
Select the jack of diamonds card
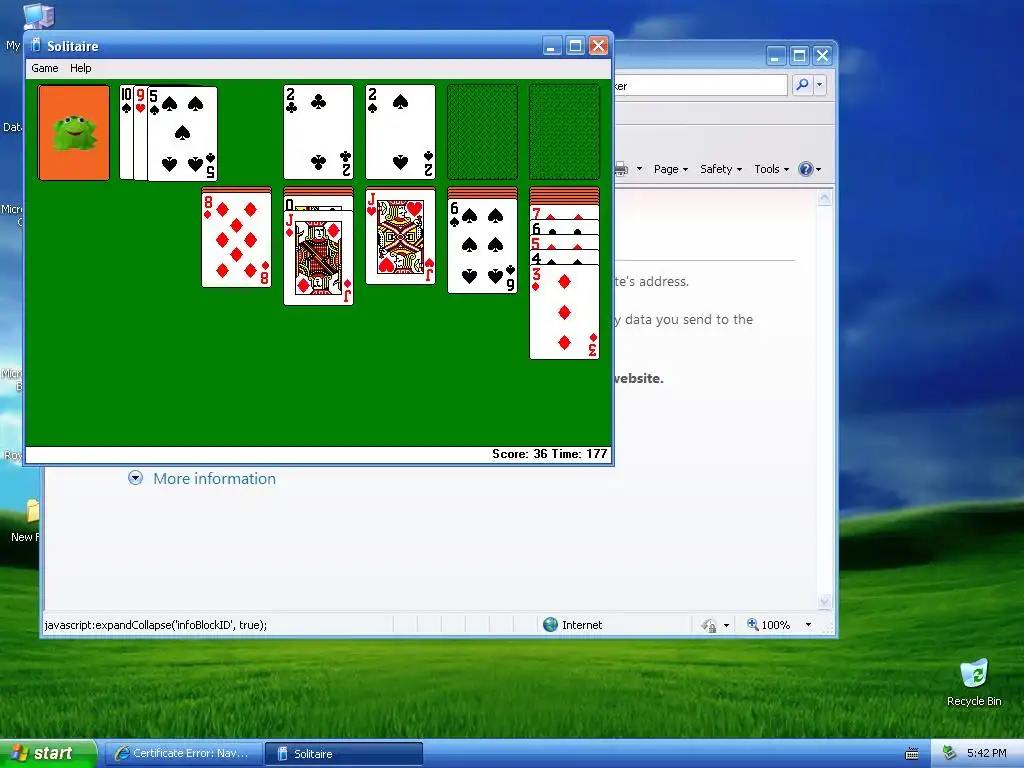point(318,258)
